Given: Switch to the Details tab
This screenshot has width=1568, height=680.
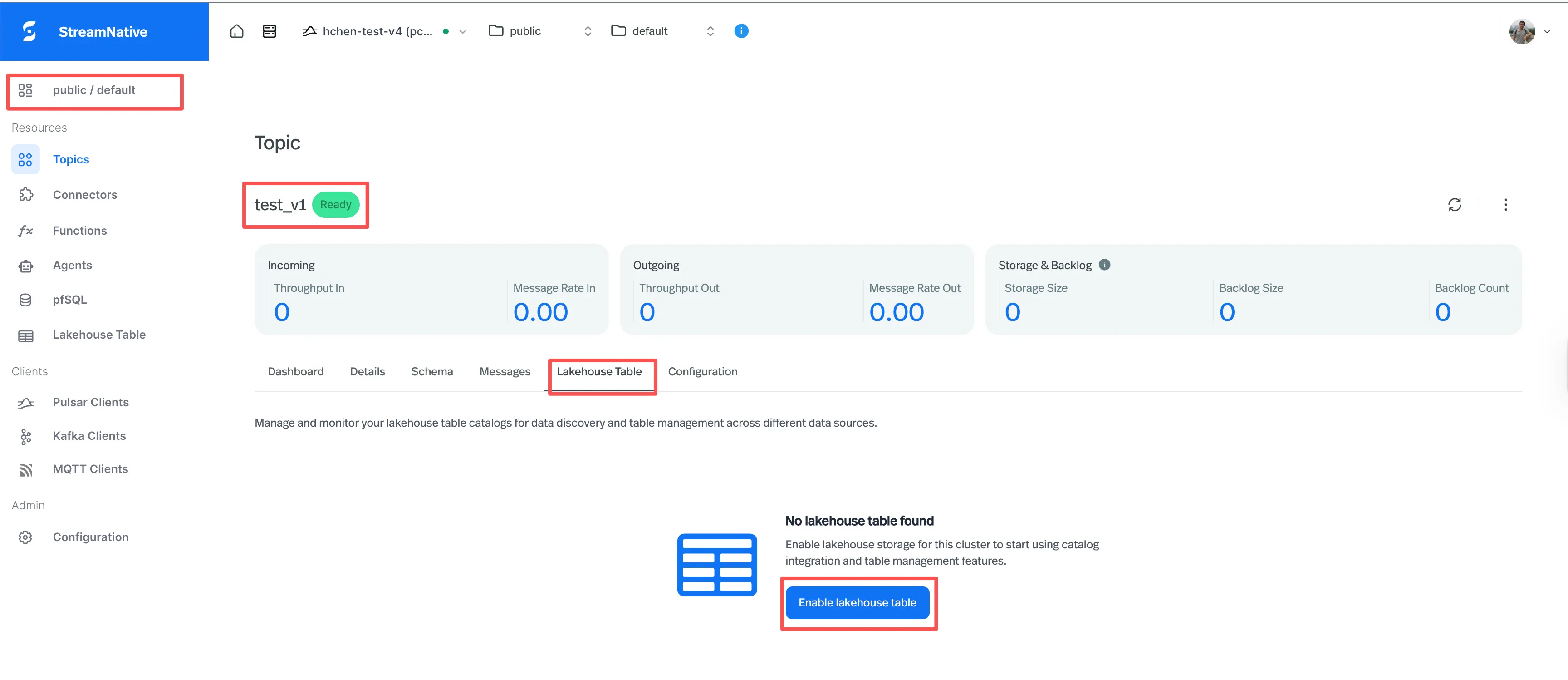Looking at the screenshot, I should point(367,371).
